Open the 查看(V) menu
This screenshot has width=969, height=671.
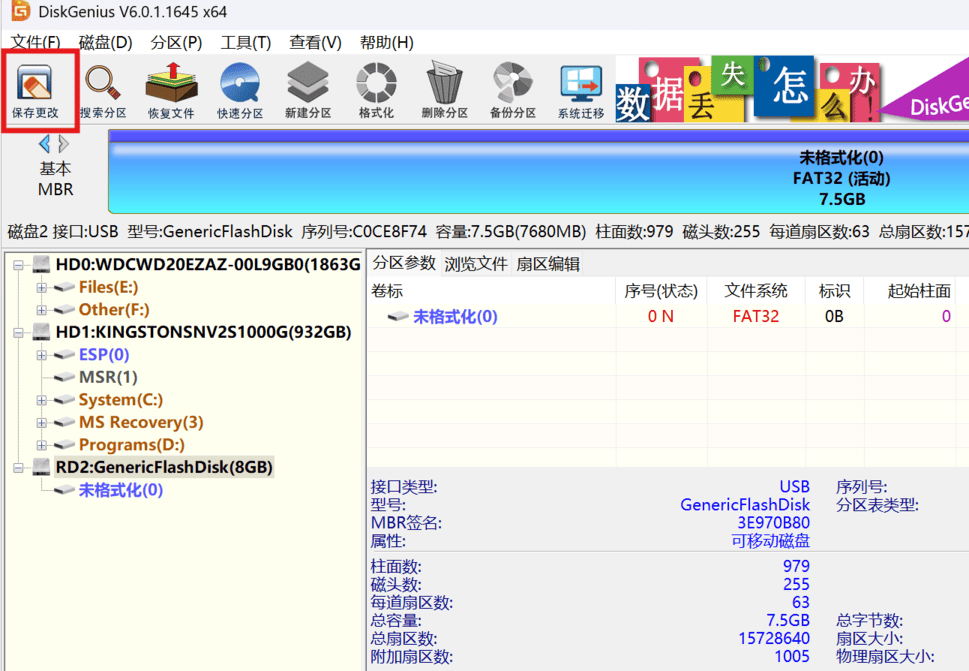pyautogui.click(x=315, y=43)
